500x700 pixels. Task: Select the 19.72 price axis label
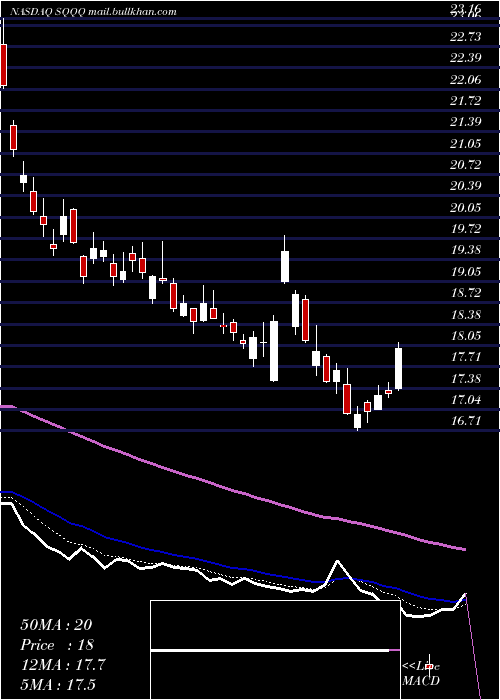click(466, 229)
